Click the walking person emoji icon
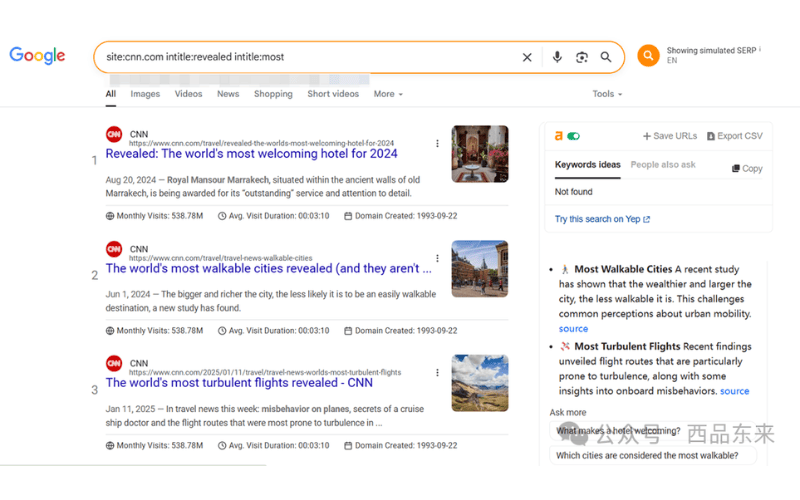The image size is (800, 500). pos(565,269)
